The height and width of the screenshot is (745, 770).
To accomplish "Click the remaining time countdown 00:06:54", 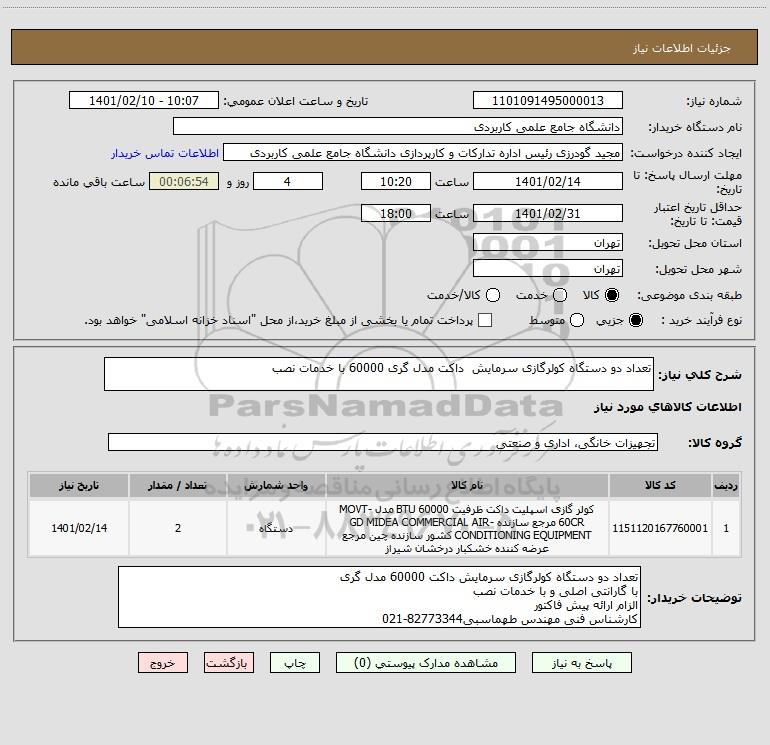I will coord(184,181).
